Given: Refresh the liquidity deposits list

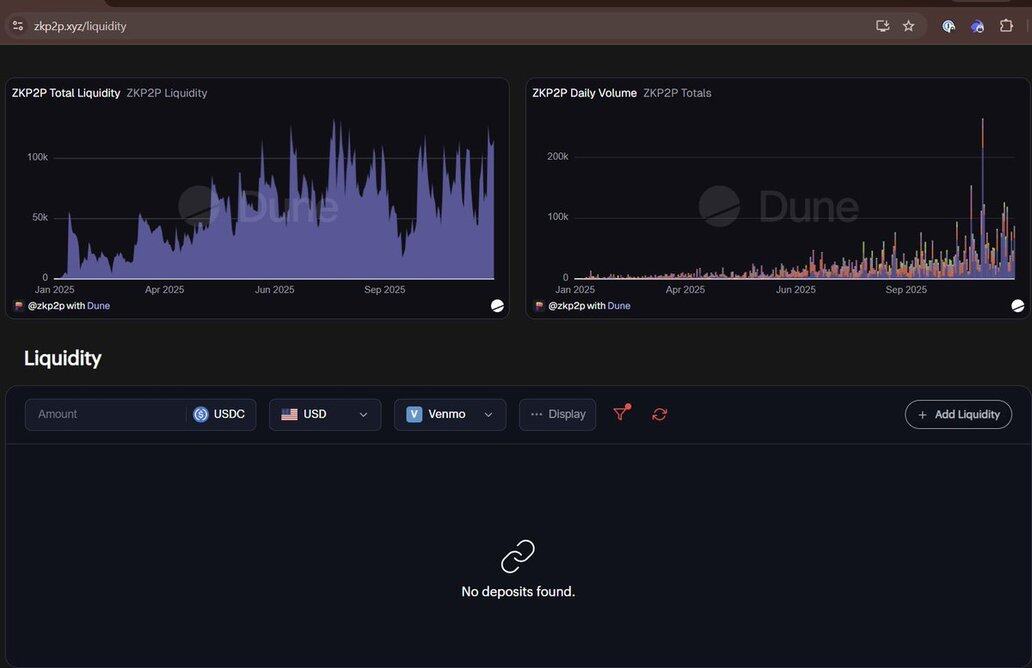Looking at the screenshot, I should pyautogui.click(x=659, y=414).
